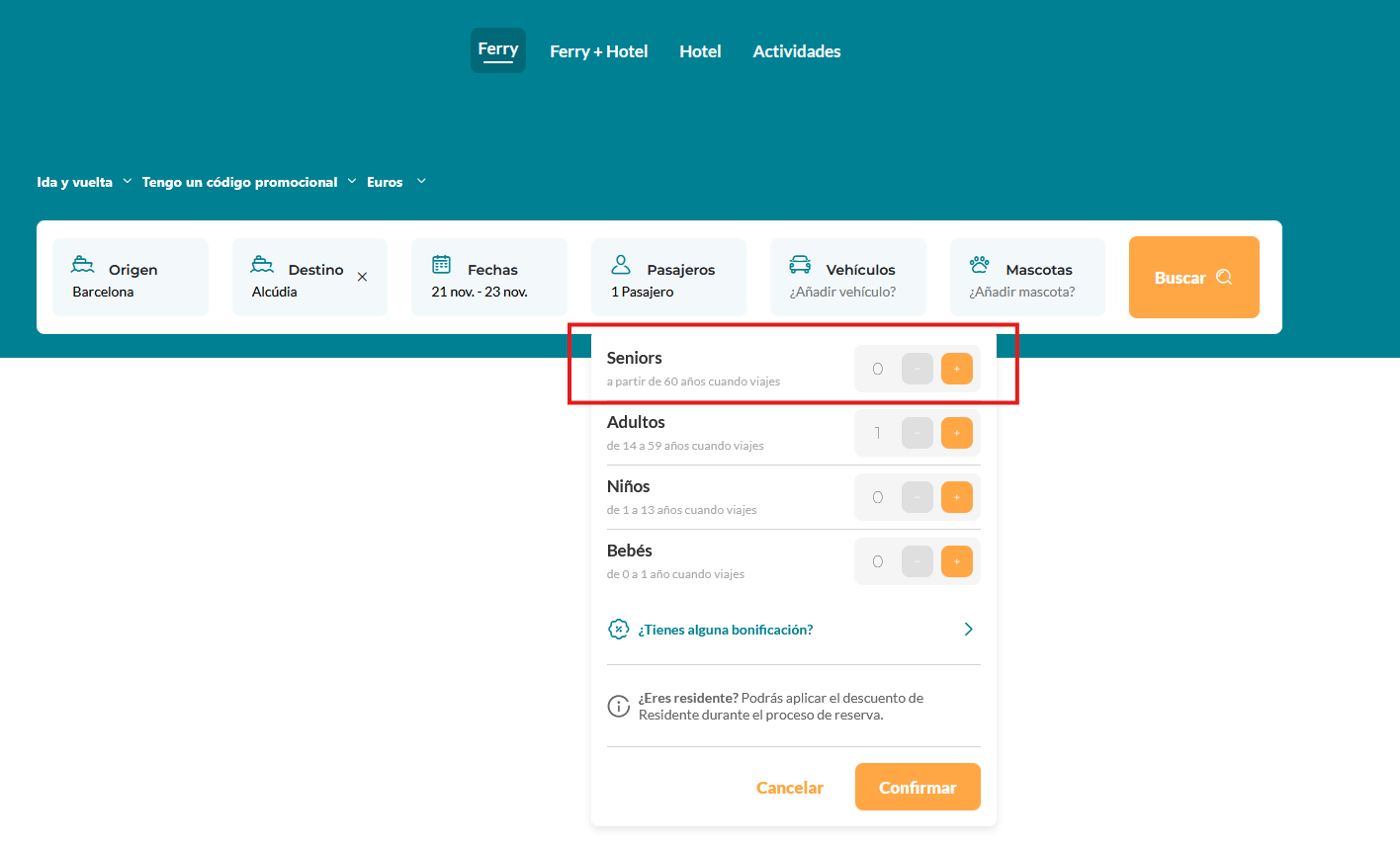Cancel the passenger selection
Image resolution: width=1400 pixels, height=849 pixels.
tap(789, 787)
